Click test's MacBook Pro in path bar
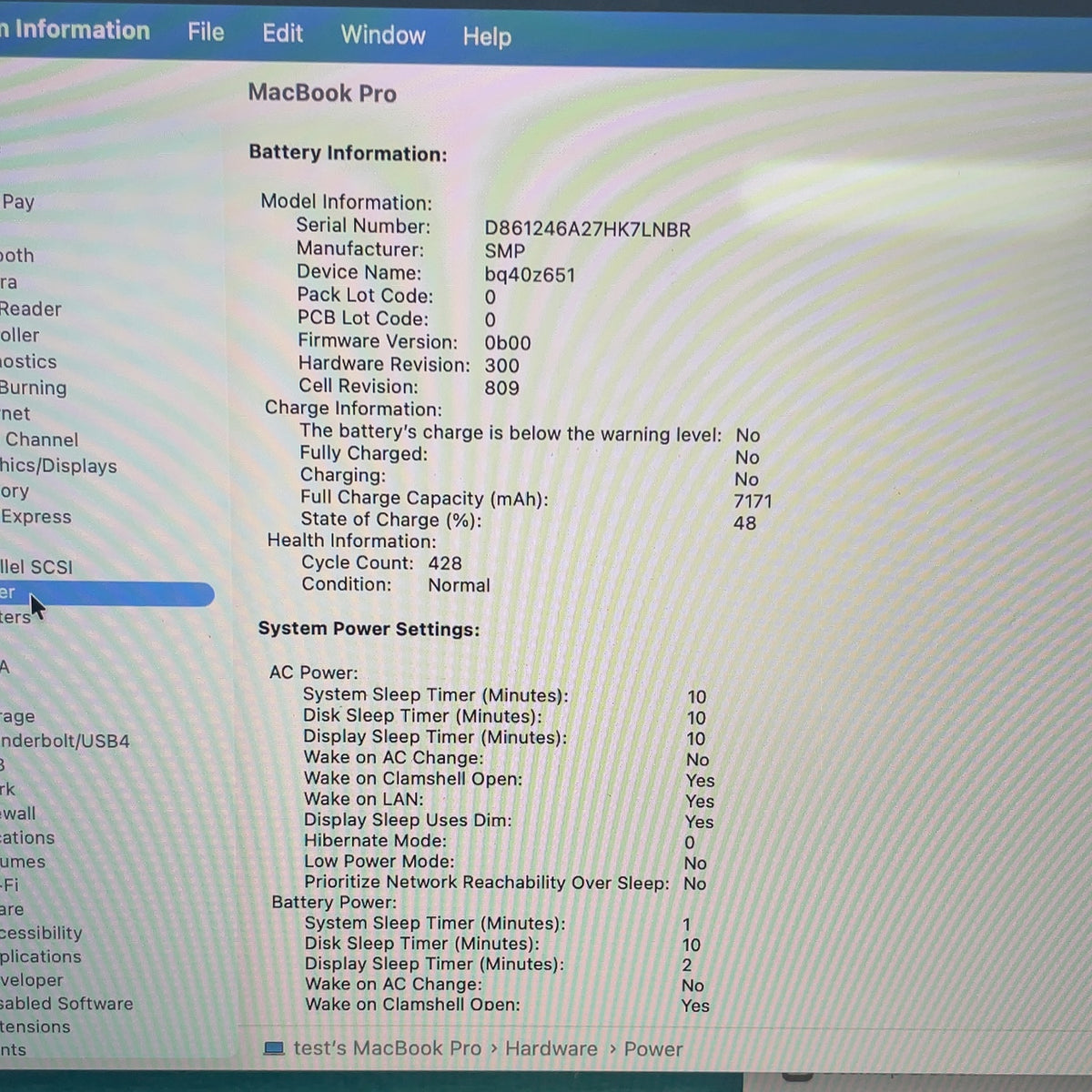The image size is (1092, 1092). 387,1048
